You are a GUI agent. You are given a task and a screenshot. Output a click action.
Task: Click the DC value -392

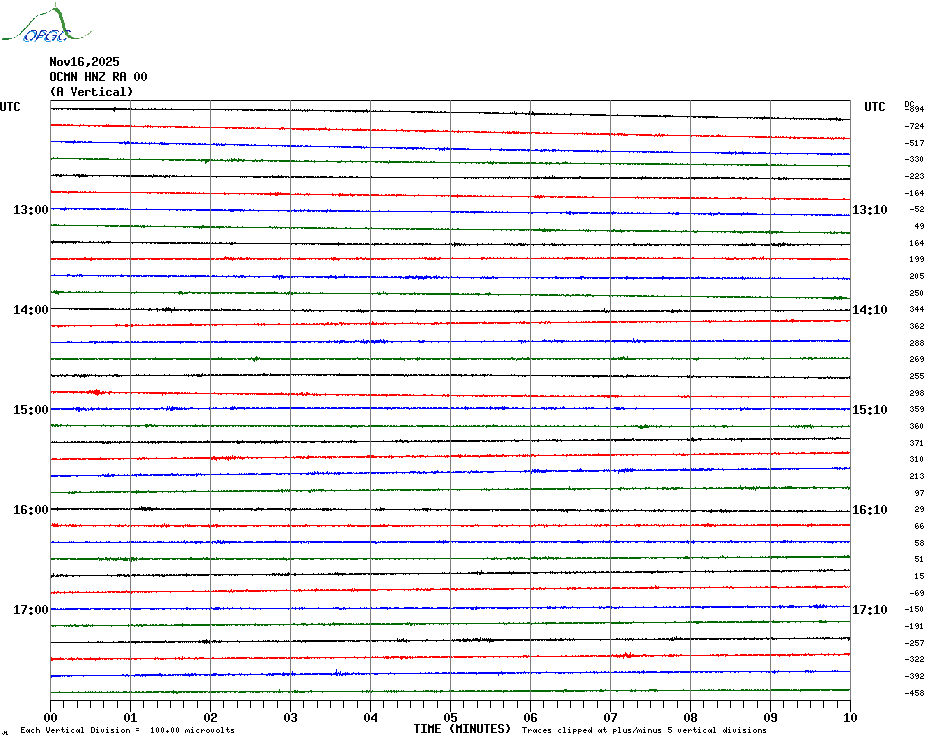[914, 676]
